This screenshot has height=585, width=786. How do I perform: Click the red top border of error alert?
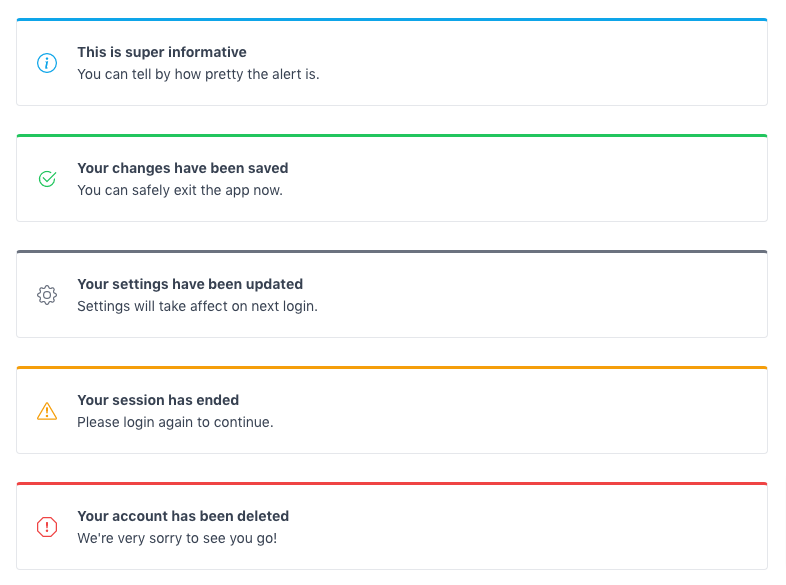(392, 484)
